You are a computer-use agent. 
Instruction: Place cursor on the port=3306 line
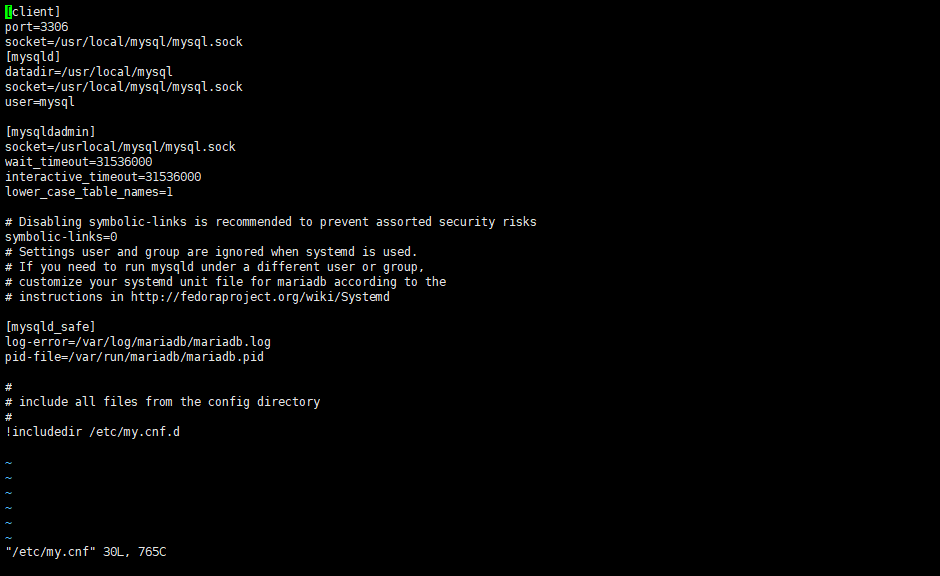[37, 27]
